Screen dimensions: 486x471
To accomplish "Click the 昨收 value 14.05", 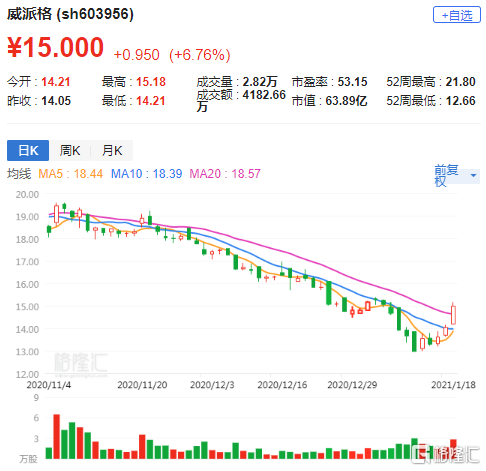I will [x=56, y=101].
